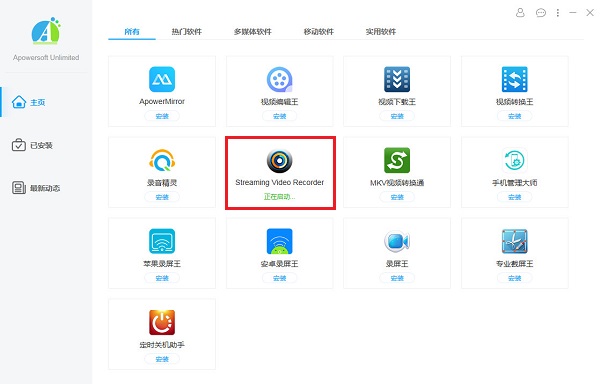600x384 pixels.
Task: Open the 视频转换王 converter icon
Action: tap(514, 79)
